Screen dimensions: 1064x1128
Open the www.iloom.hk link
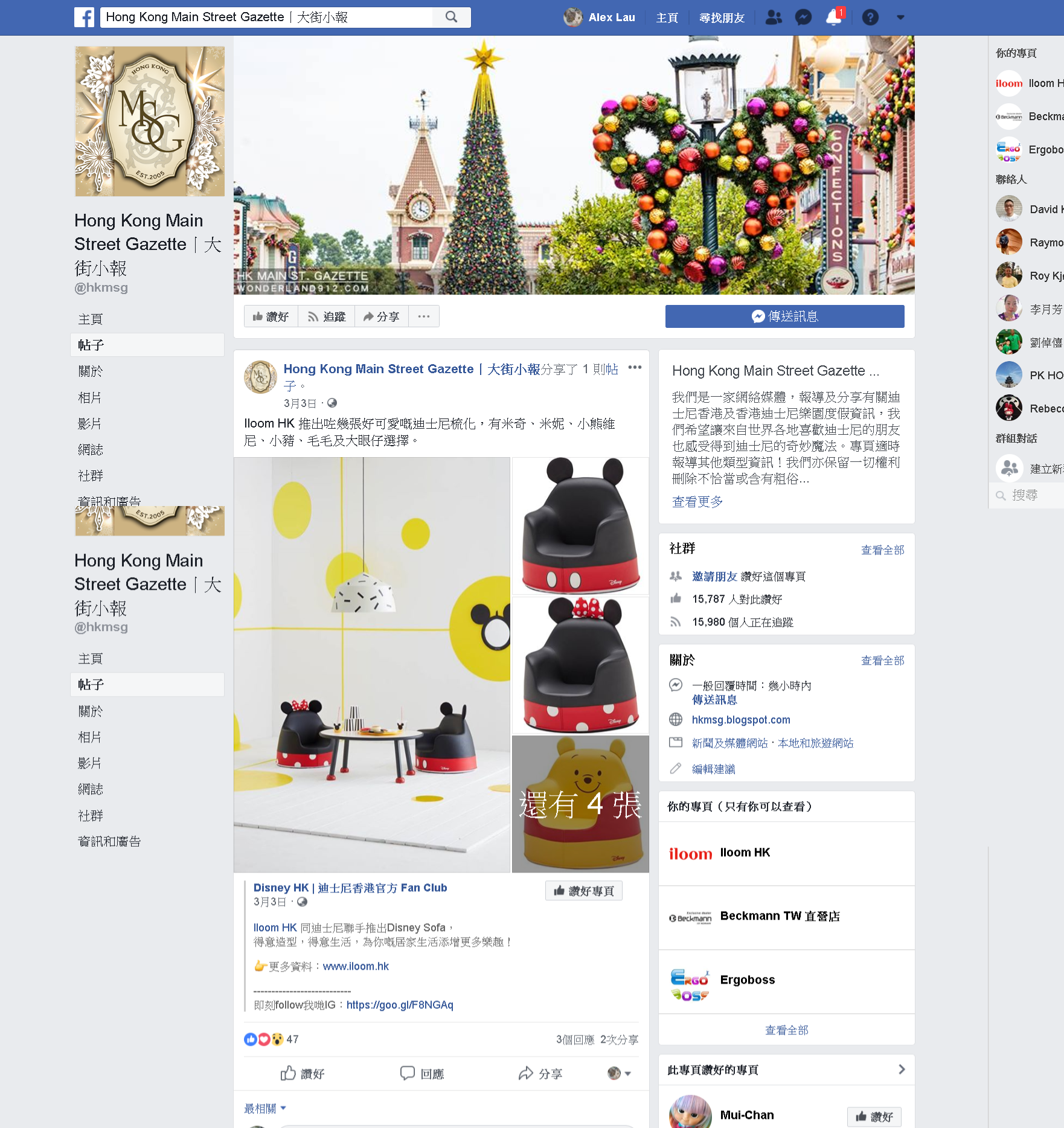pos(356,966)
